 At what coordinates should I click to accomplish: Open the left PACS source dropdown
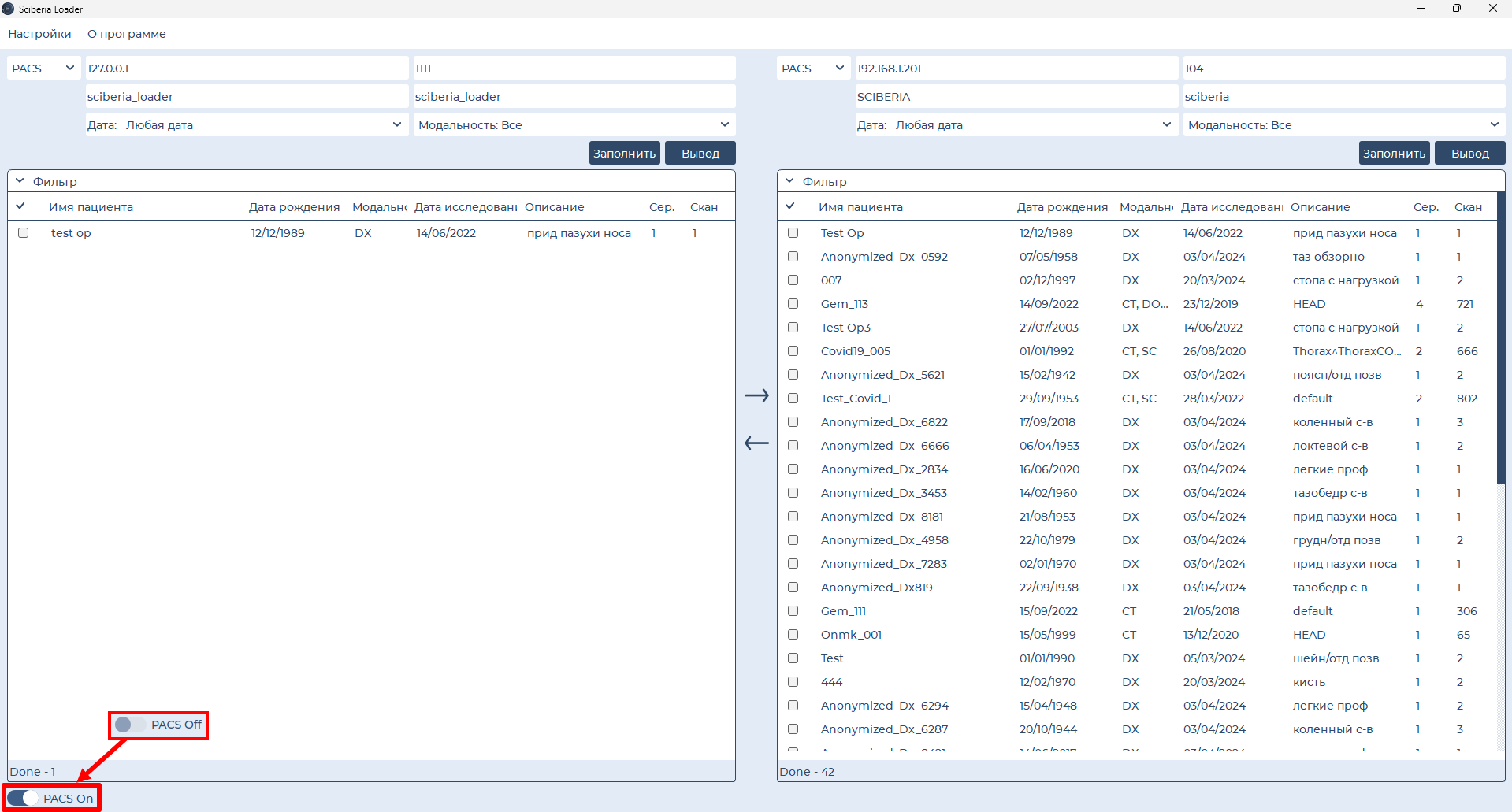[x=44, y=69]
